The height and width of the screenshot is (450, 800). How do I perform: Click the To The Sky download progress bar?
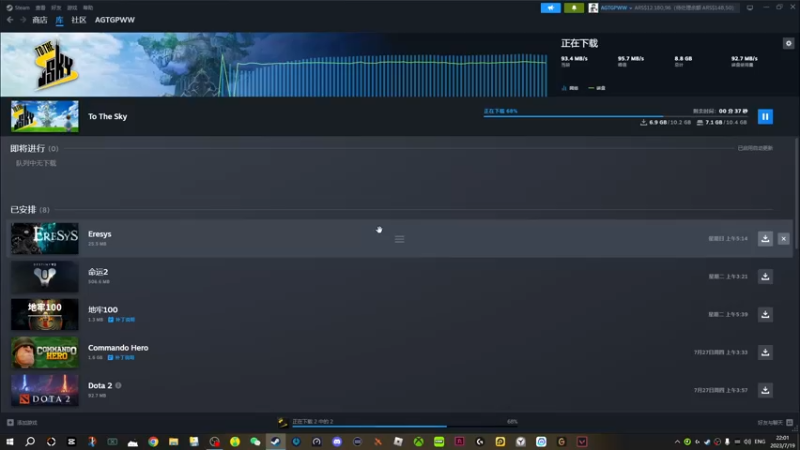point(615,116)
